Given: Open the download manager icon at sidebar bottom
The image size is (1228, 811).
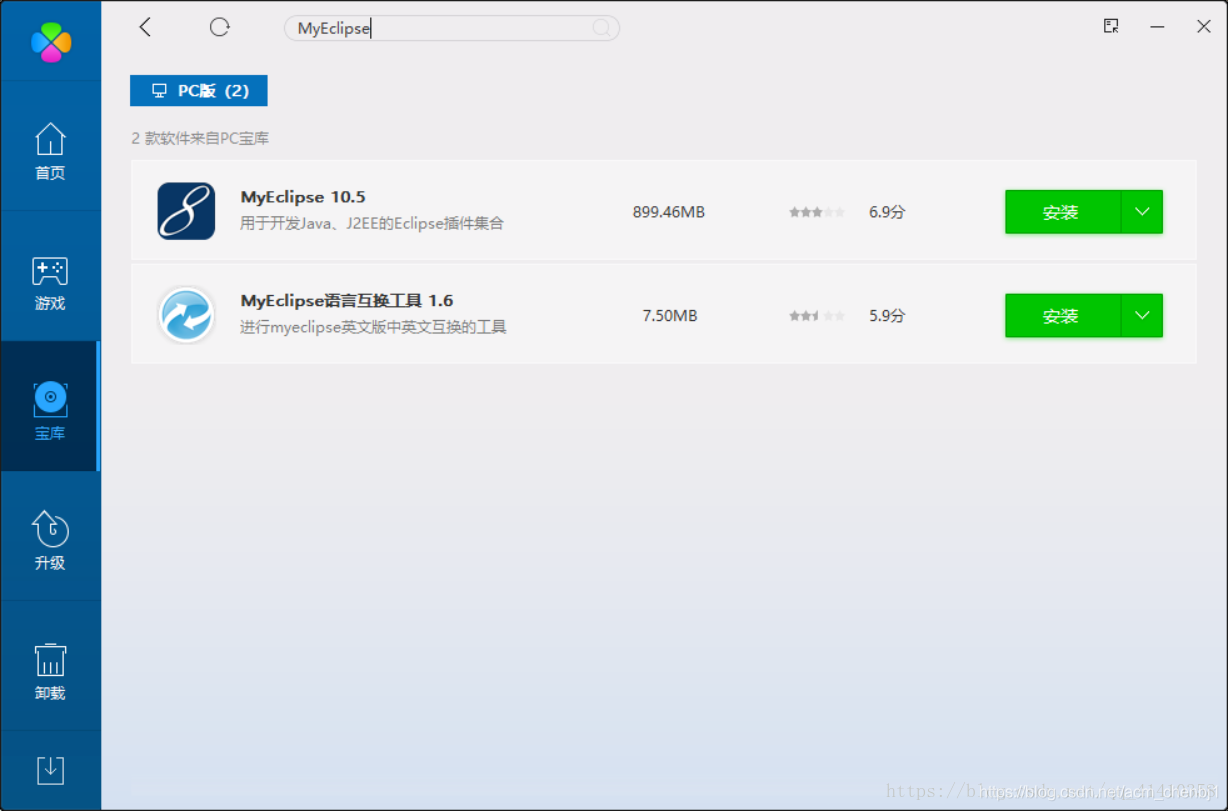Looking at the screenshot, I should click(x=50, y=770).
